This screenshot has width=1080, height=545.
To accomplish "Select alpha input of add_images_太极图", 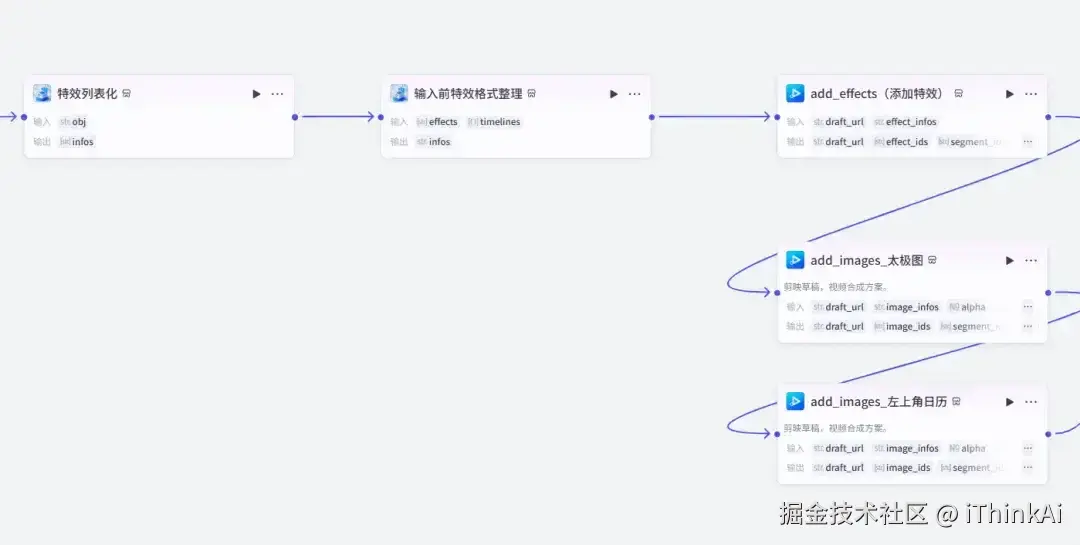I will click(967, 307).
